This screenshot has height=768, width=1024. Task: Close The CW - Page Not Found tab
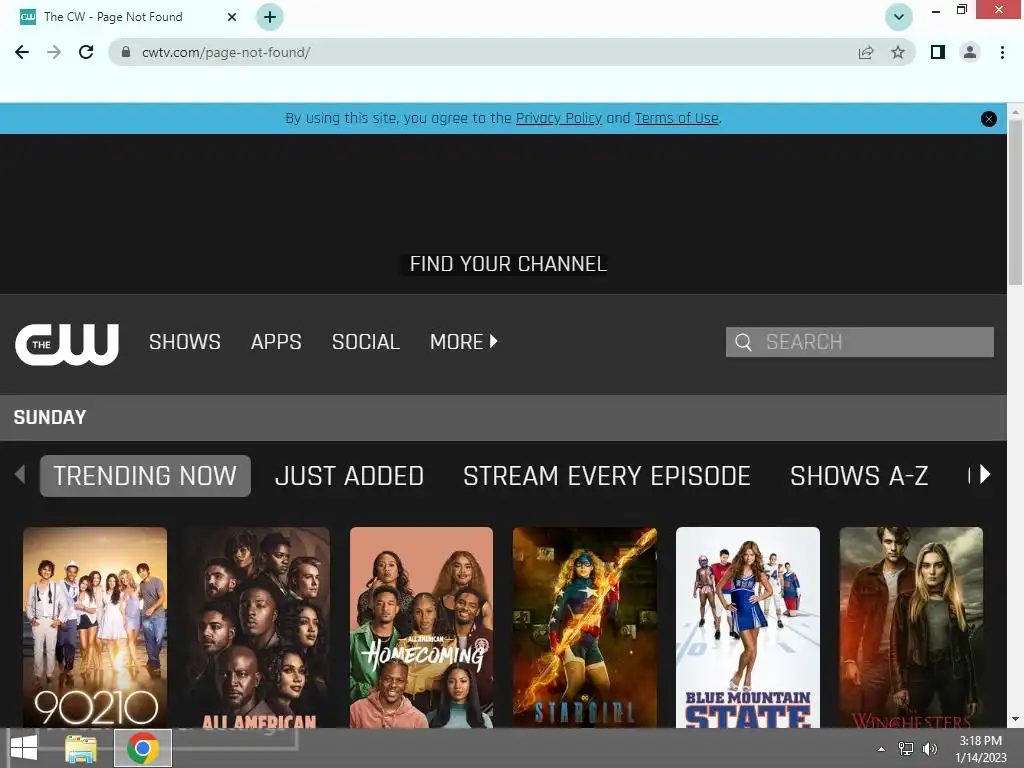pos(232,17)
